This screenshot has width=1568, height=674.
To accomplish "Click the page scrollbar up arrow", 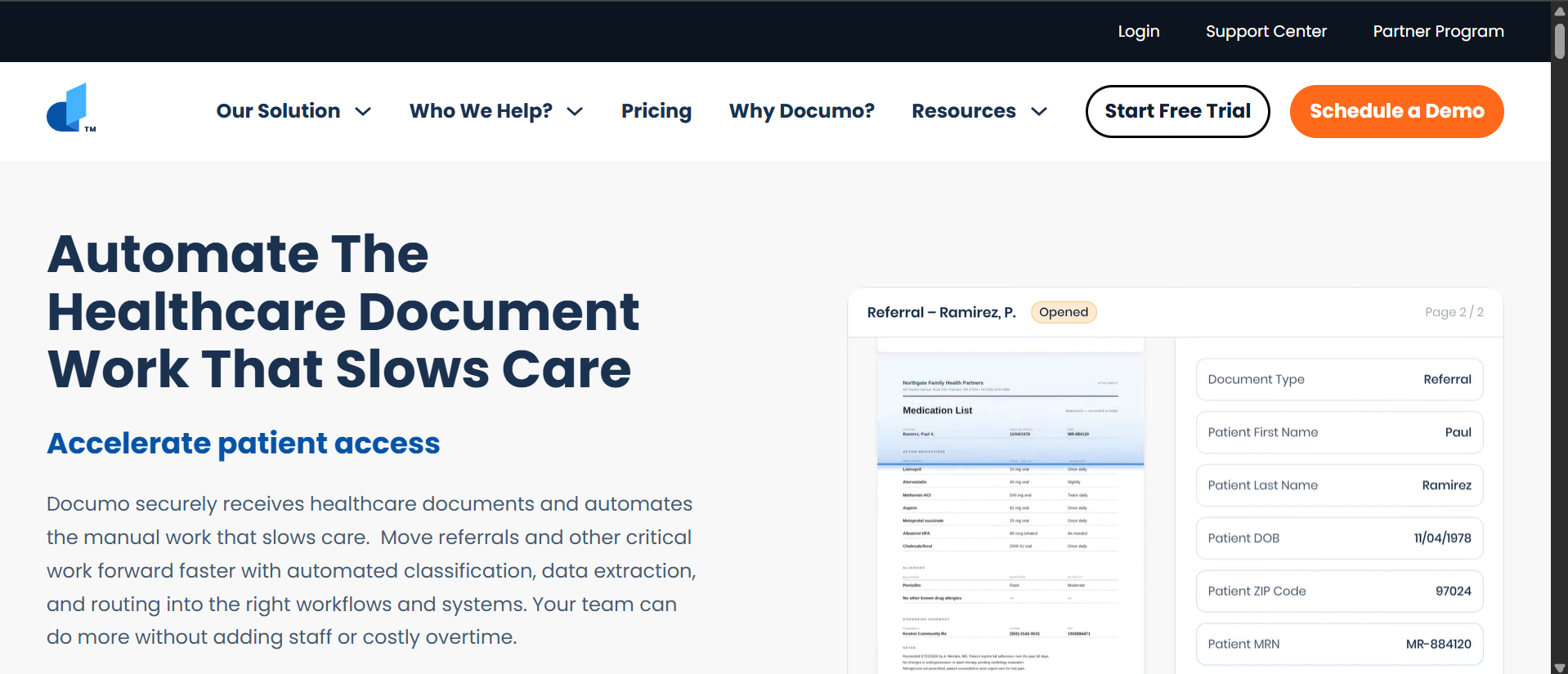I will 1560,10.
